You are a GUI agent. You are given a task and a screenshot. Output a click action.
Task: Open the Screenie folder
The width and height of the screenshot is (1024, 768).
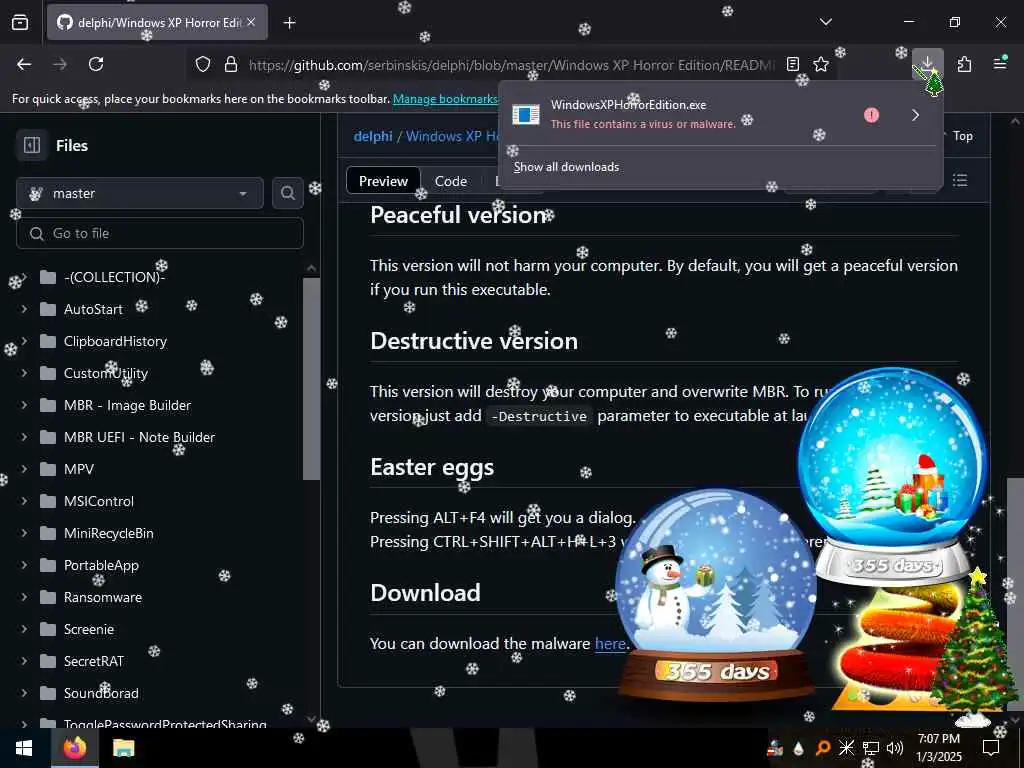89,629
